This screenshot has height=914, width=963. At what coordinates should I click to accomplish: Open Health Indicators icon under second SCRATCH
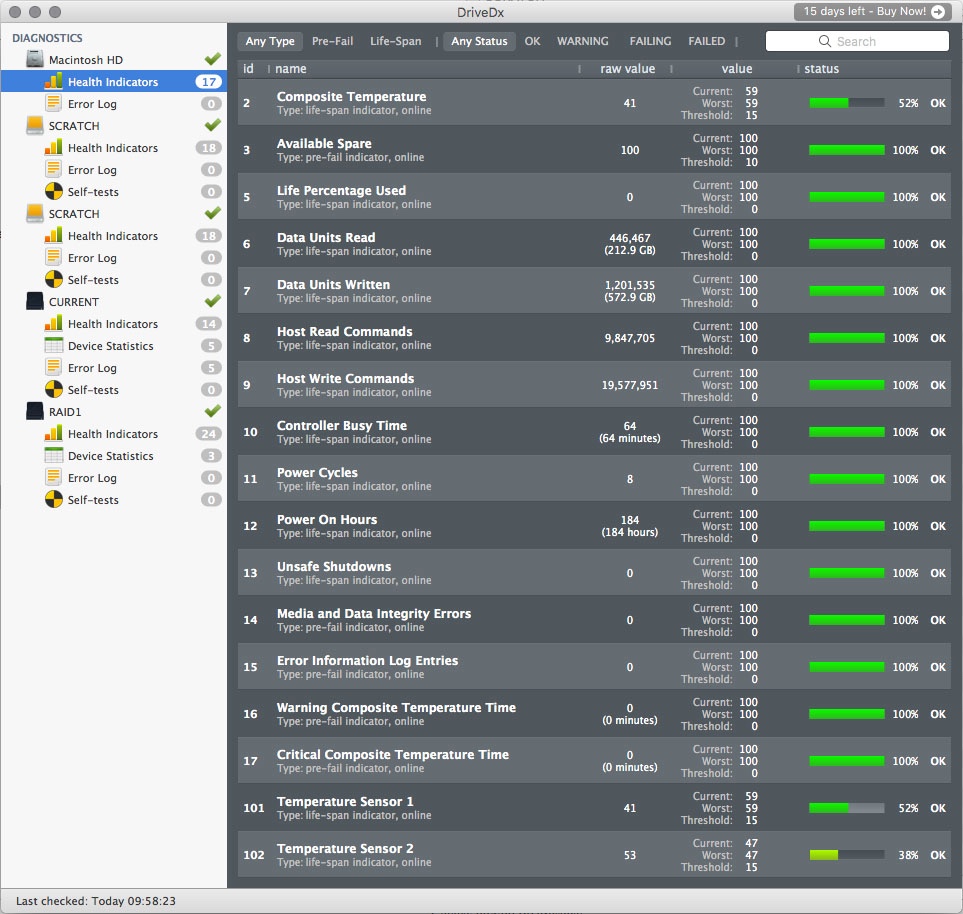[x=53, y=236]
